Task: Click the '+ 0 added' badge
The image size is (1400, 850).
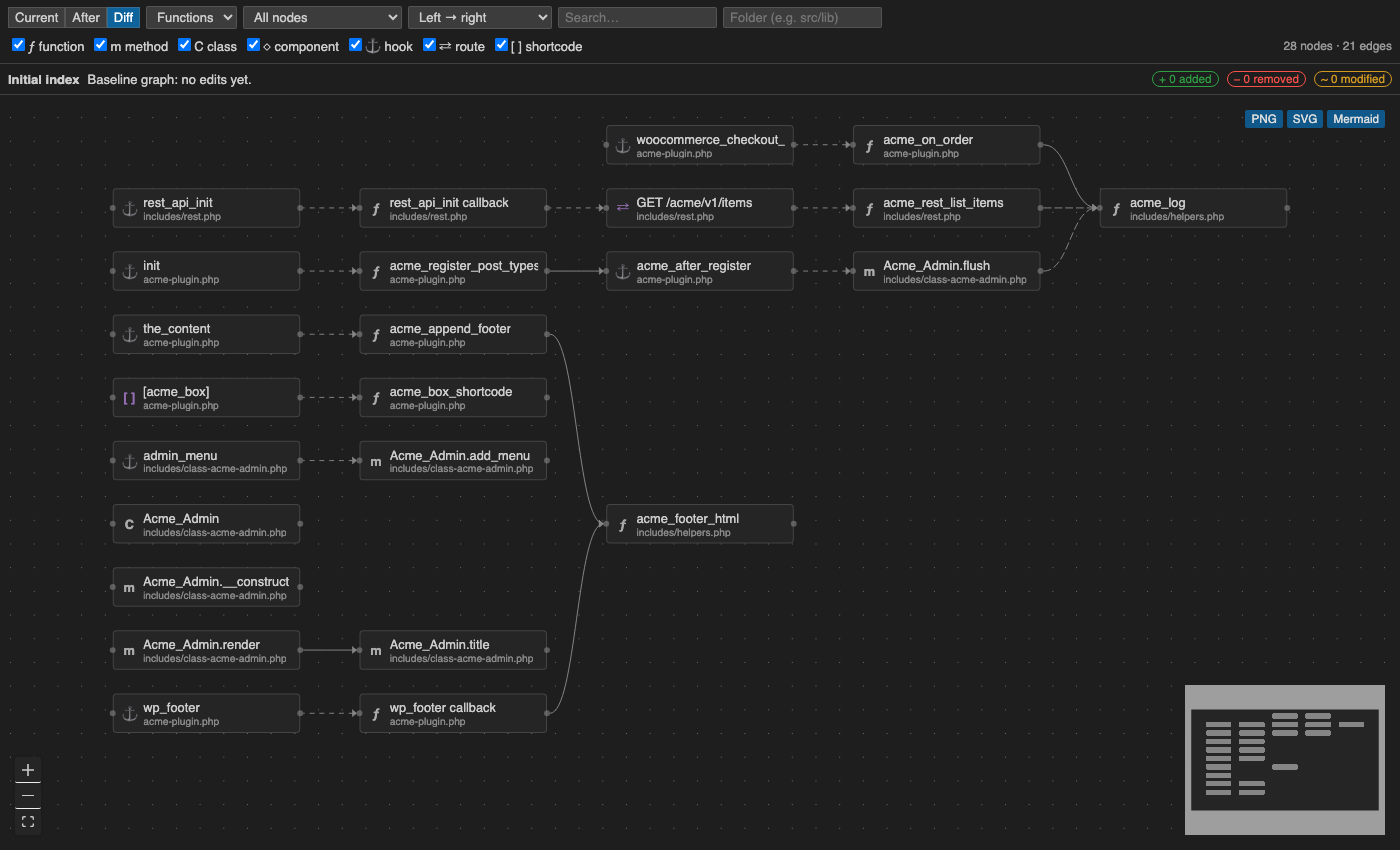Action: tap(1186, 79)
